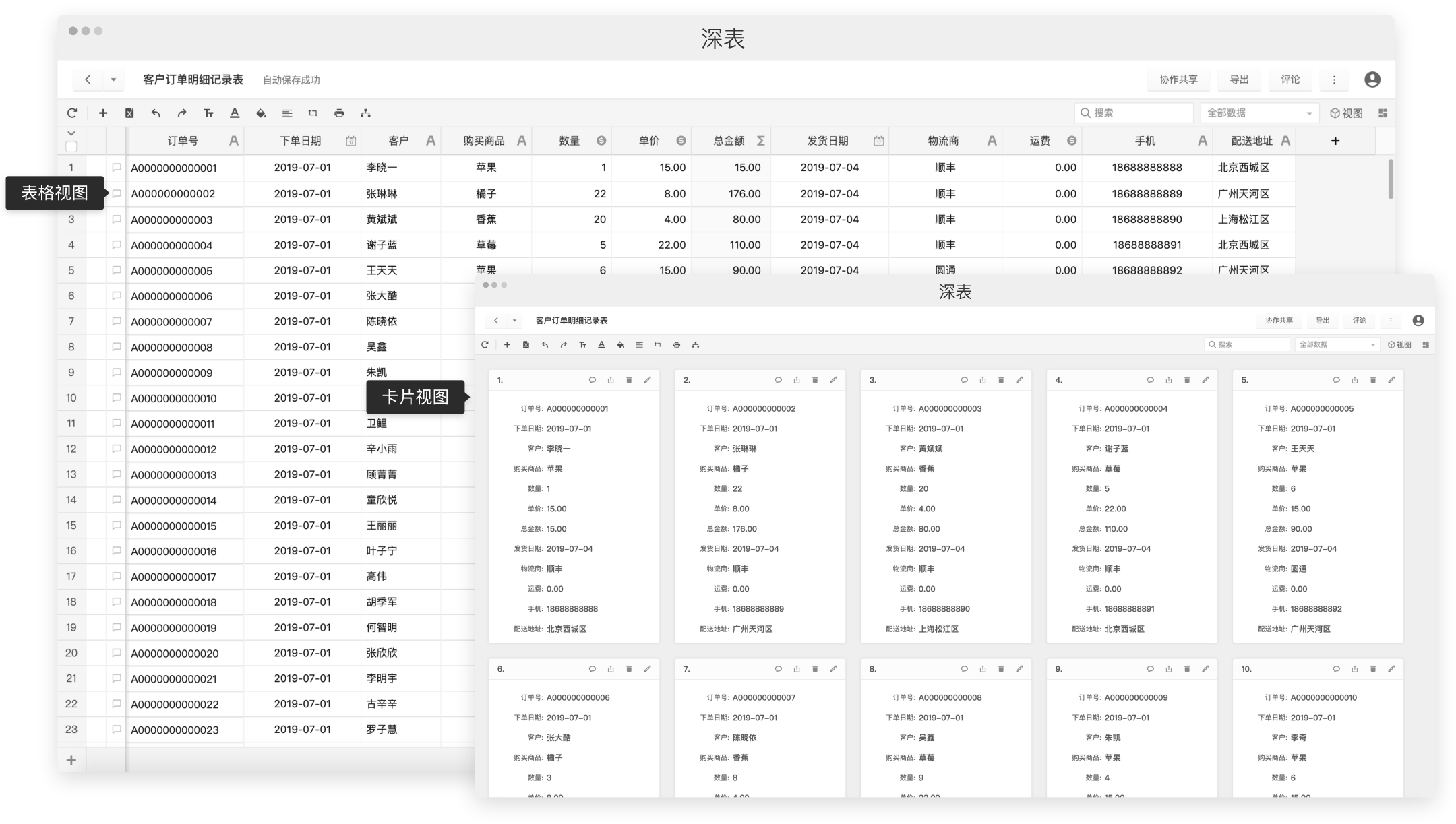The width and height of the screenshot is (1456, 824).
Task: Click the 协作共享 button in main window
Action: click(1178, 80)
